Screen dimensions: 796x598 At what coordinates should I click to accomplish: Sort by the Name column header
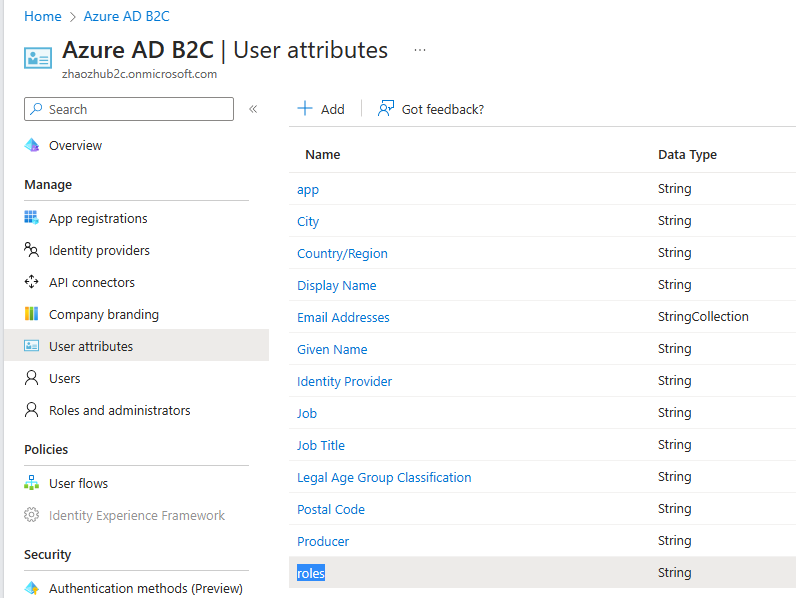click(x=322, y=154)
